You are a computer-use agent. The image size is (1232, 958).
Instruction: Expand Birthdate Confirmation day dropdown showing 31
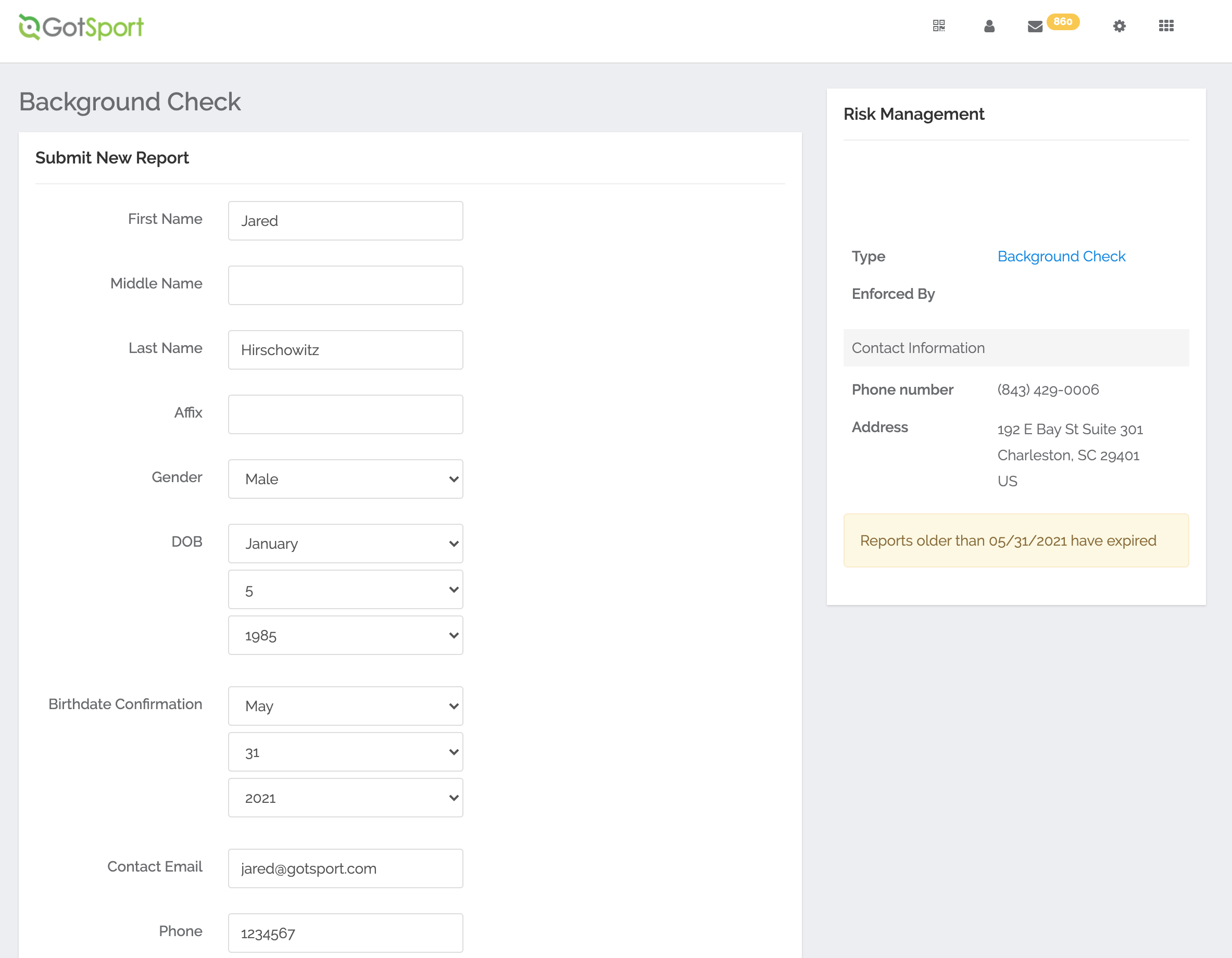[345, 752]
